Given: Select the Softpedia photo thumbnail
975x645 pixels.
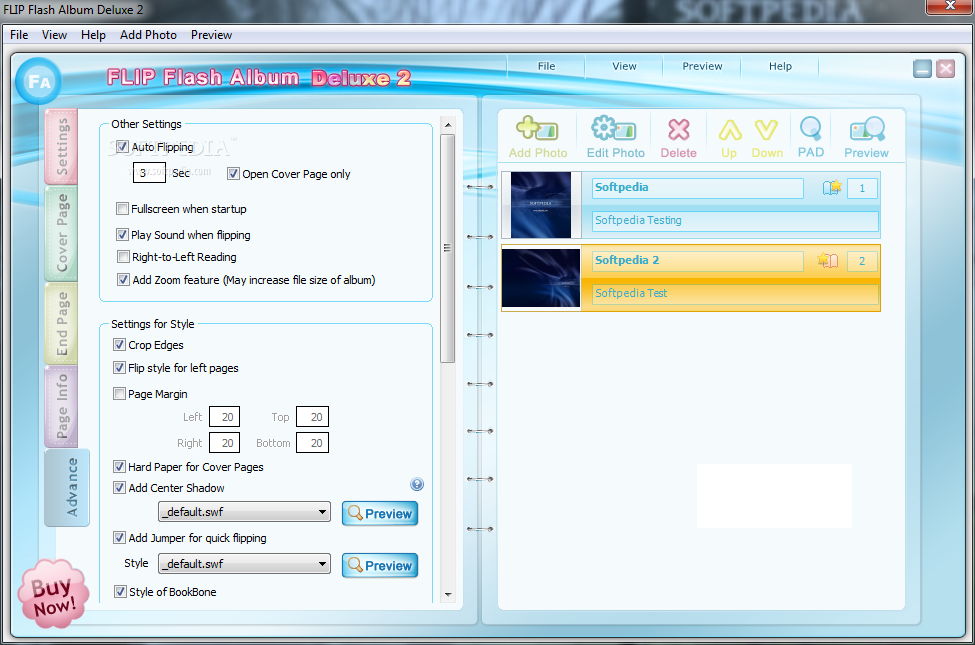Looking at the screenshot, I should tap(540, 205).
